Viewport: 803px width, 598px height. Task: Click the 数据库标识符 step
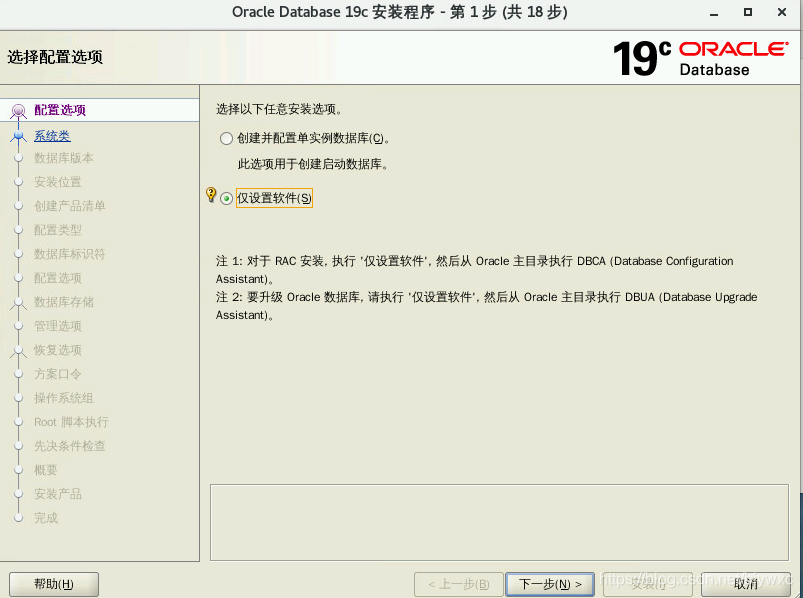[x=70, y=254]
